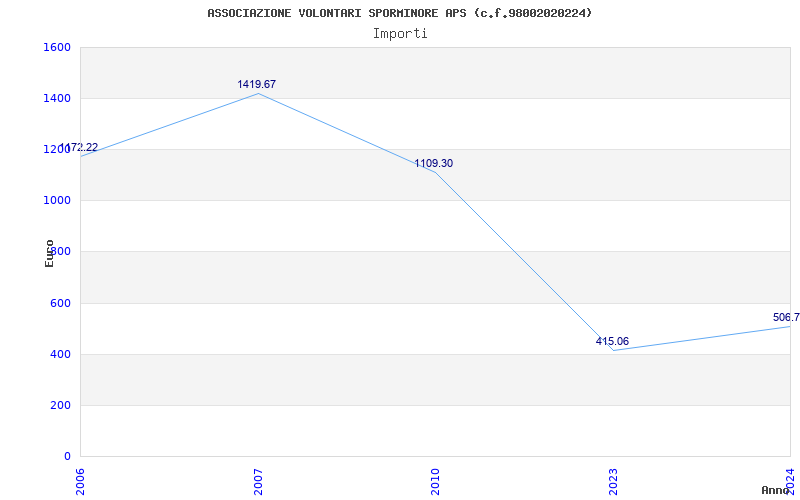Click the Anno x-axis title
Image resolution: width=800 pixels, height=500 pixels.
coord(776,490)
